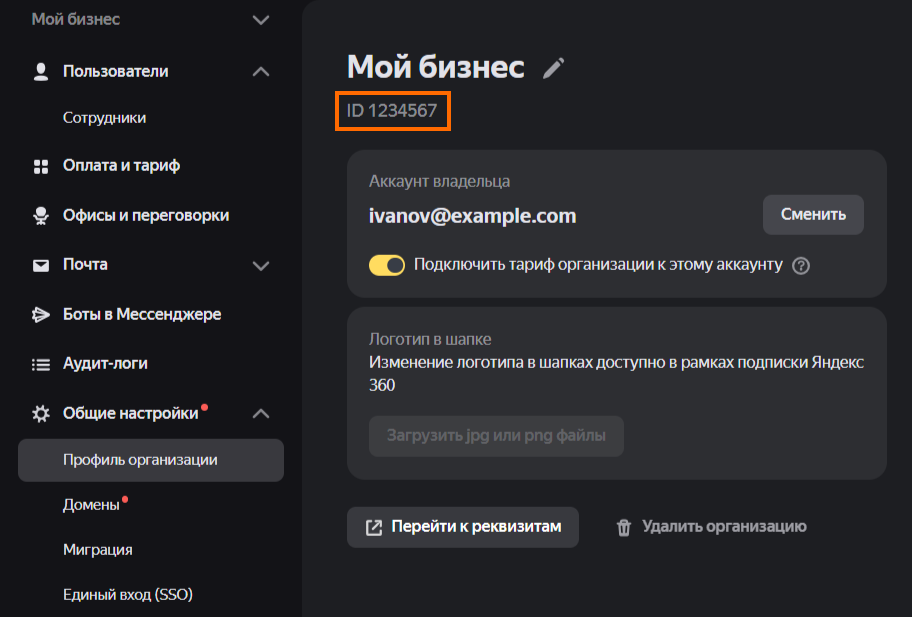The width and height of the screenshot is (912, 617).
Task: Toggle Подключить тариф организации switch
Action: point(387,265)
